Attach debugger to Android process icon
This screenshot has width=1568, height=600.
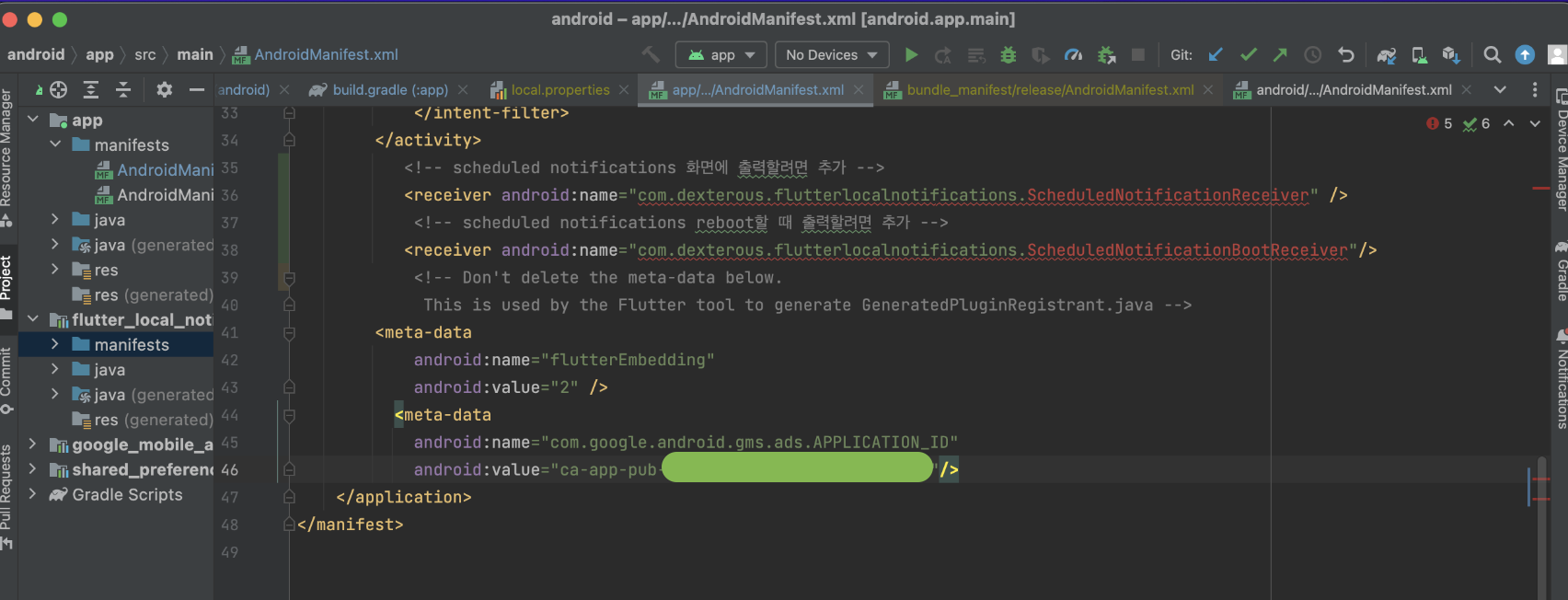[1106, 55]
